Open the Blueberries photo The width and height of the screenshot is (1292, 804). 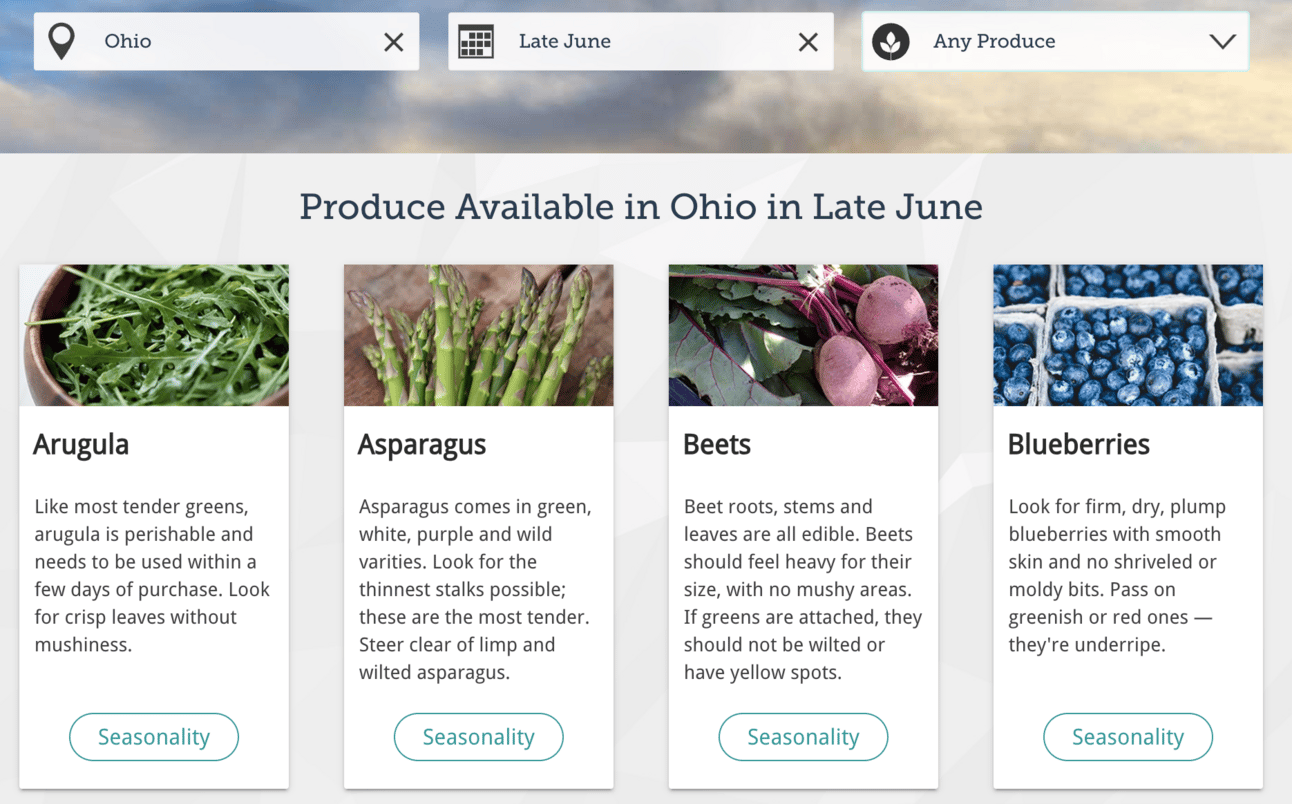click(1128, 335)
